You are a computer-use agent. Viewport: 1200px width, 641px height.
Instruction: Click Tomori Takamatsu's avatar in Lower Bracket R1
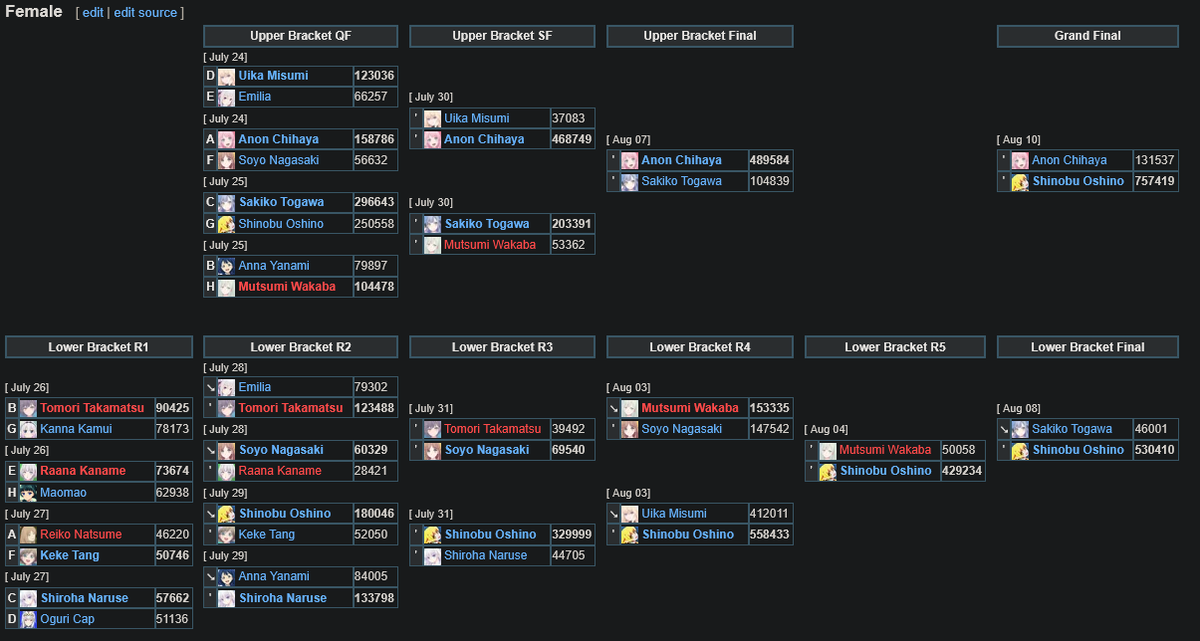[29, 408]
